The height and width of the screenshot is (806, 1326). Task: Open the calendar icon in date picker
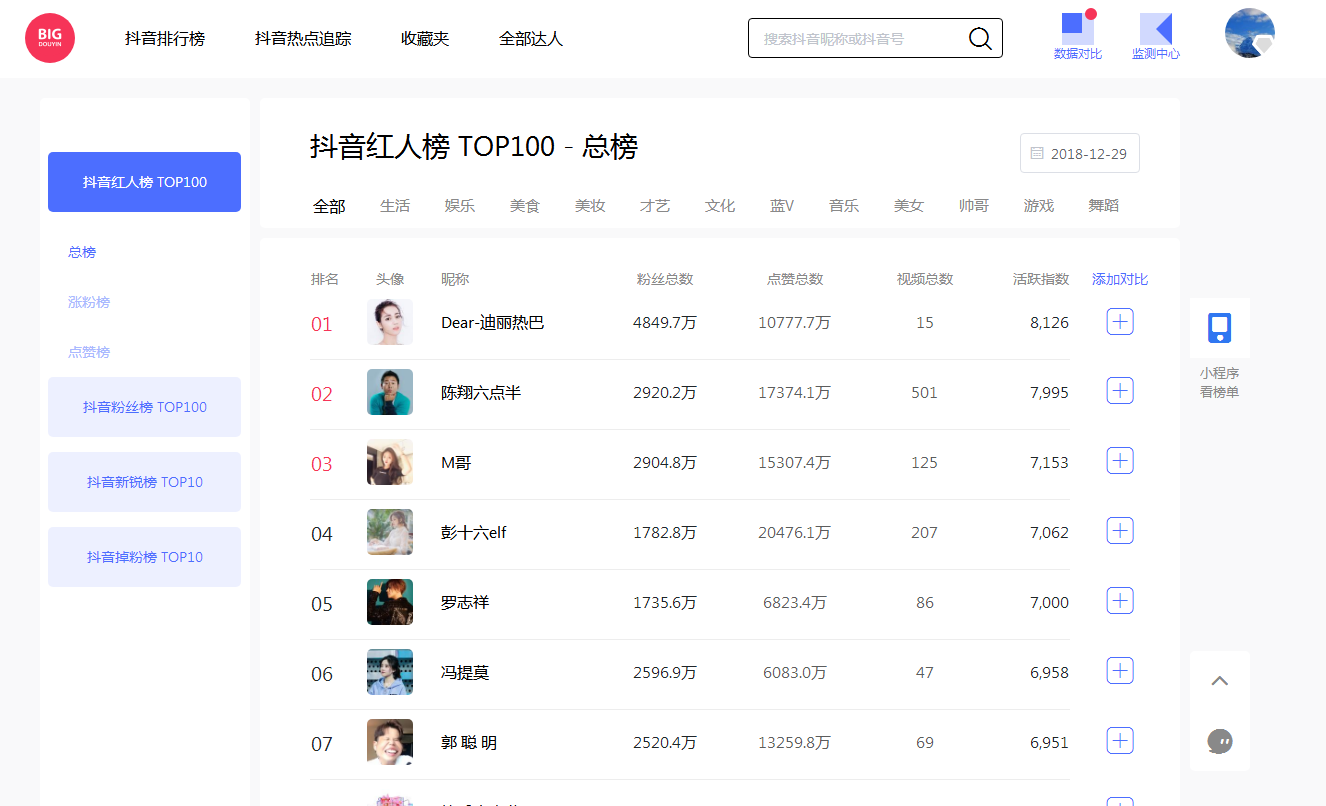coord(1037,154)
